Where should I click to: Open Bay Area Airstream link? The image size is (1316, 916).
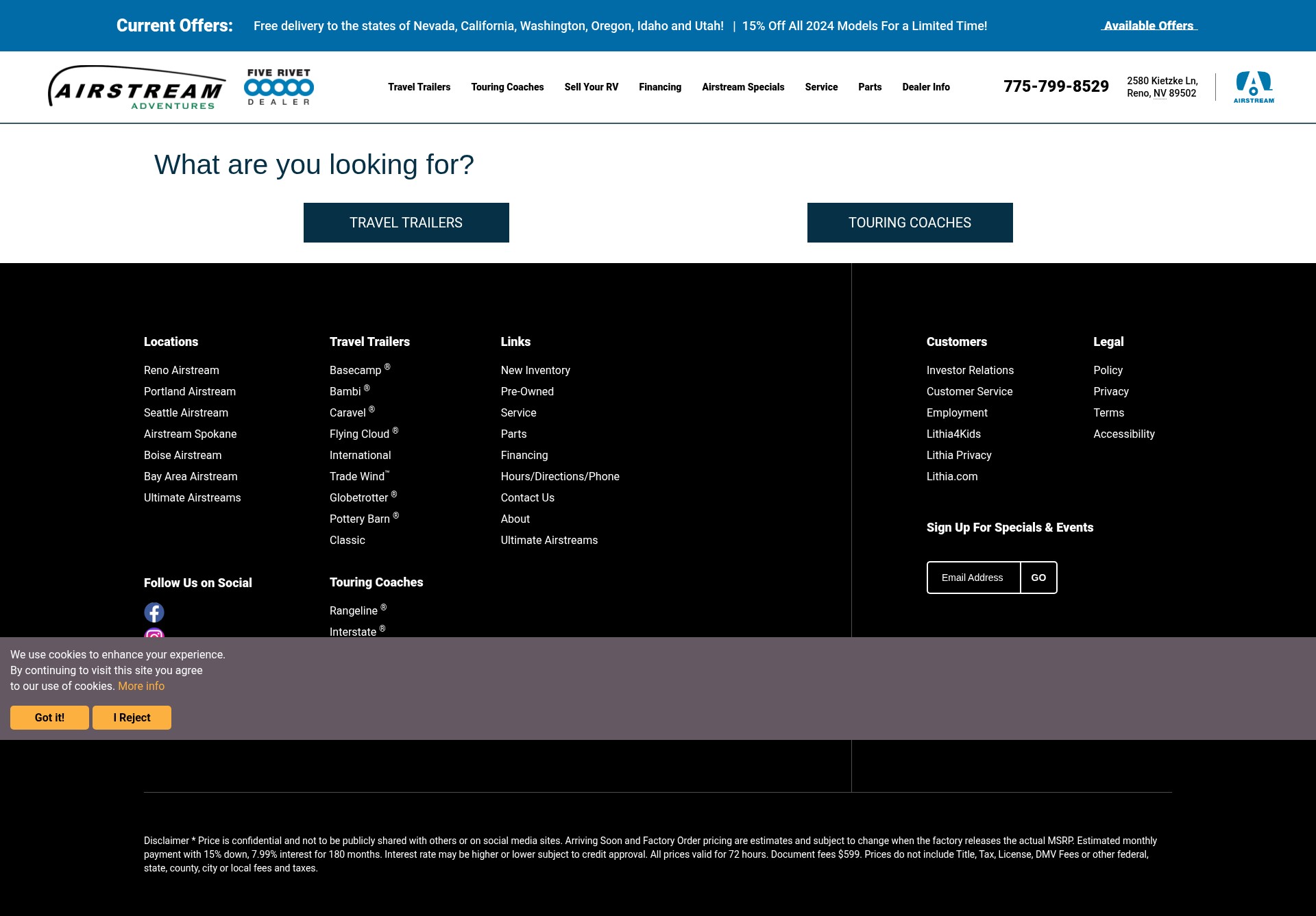[x=191, y=476]
